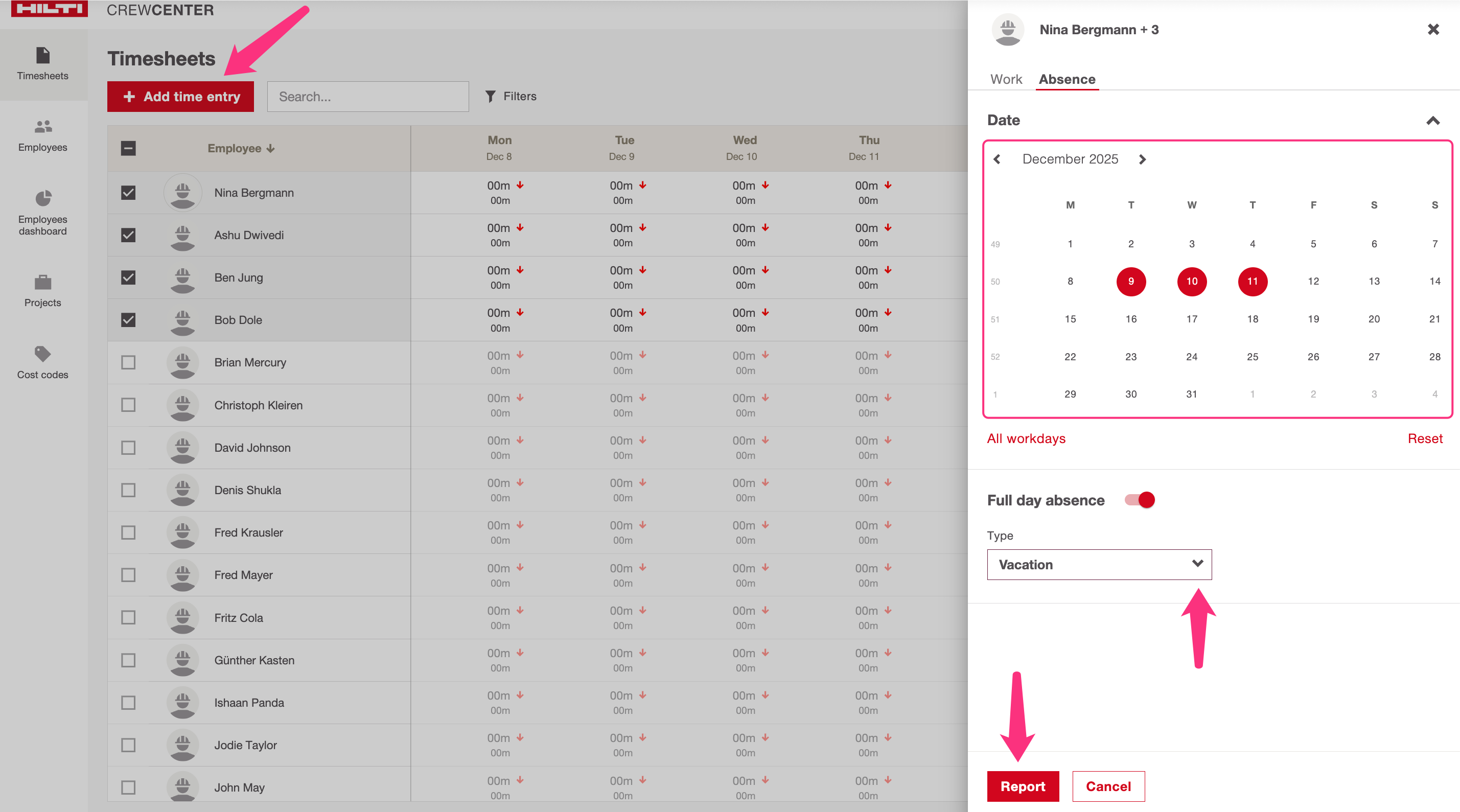Click the All workdays link
This screenshot has height=812, width=1460.
[x=1026, y=438]
